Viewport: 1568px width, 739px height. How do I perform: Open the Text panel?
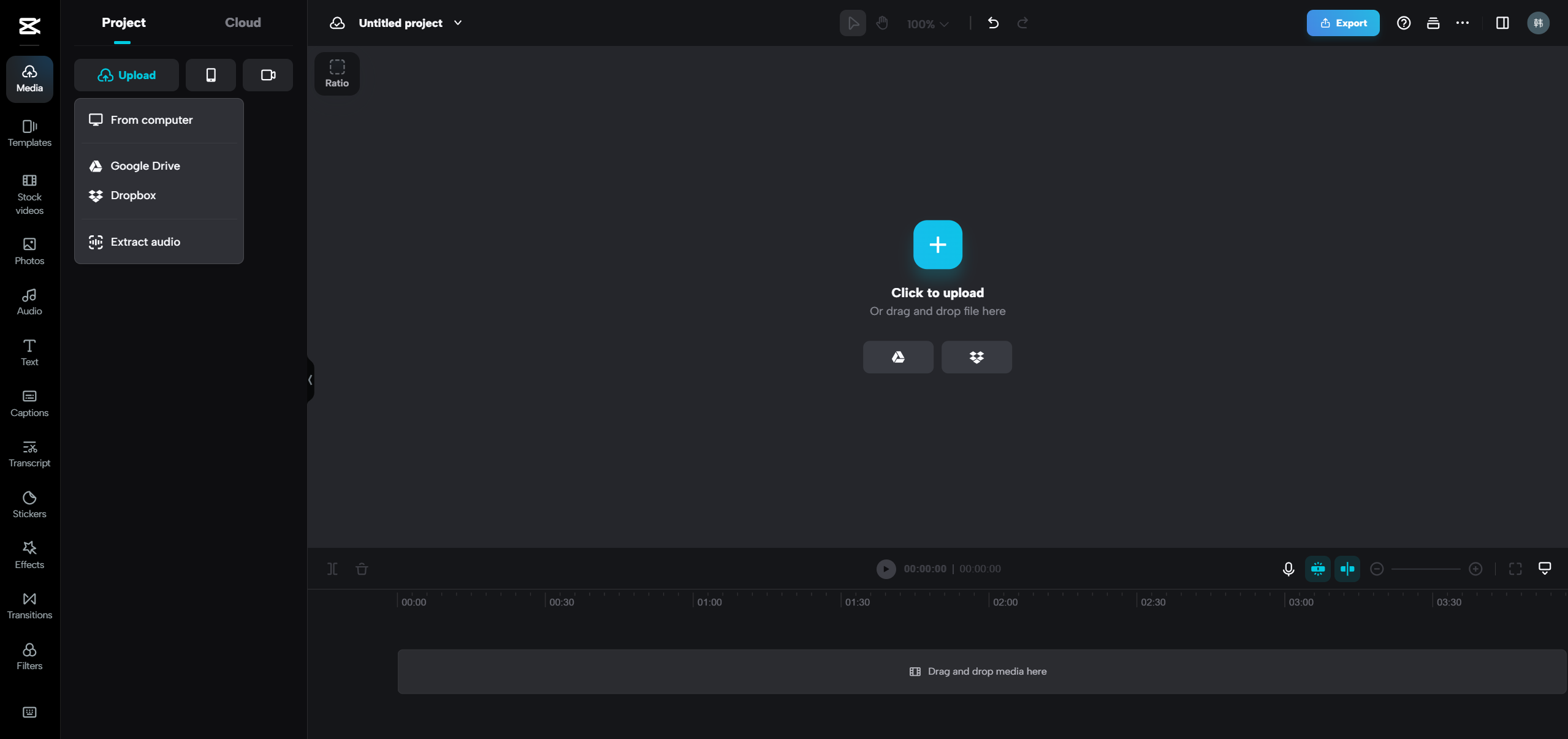(x=29, y=352)
